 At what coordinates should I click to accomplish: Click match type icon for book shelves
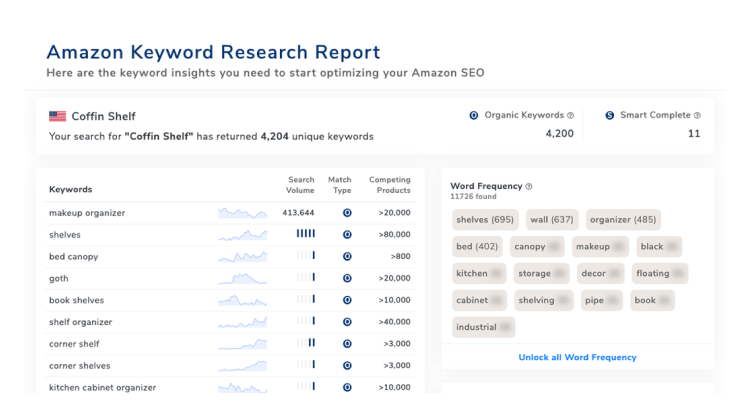(347, 300)
